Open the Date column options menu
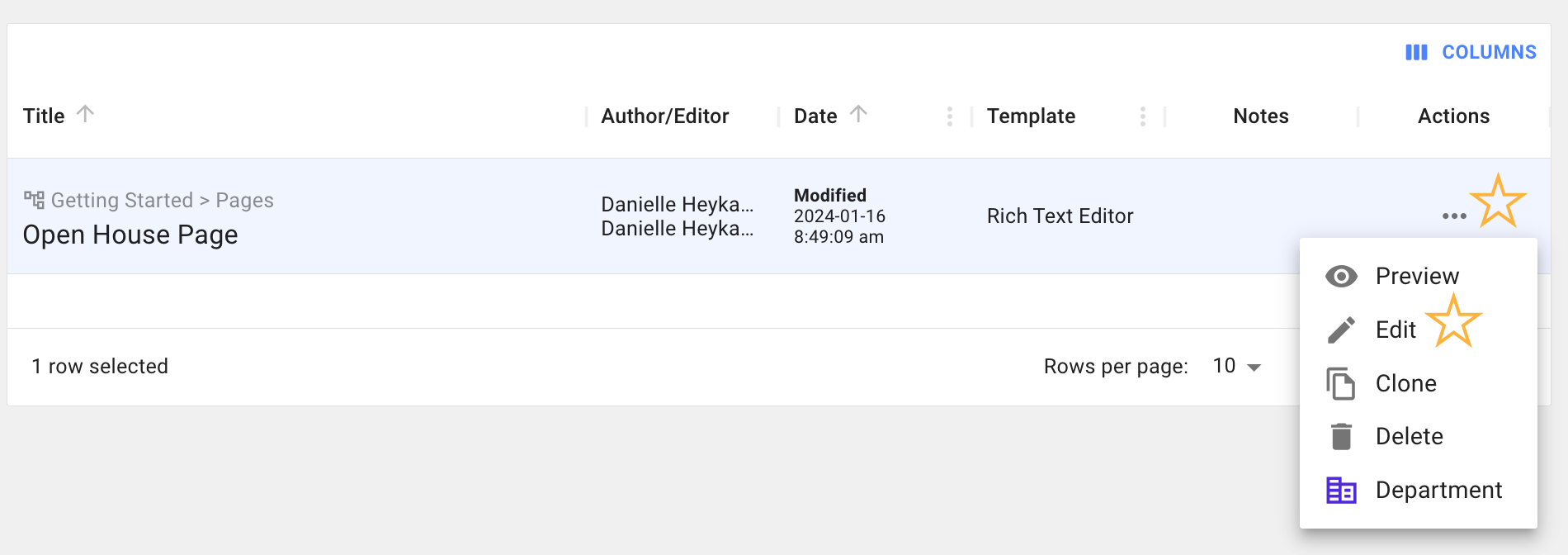The height and width of the screenshot is (555, 1568). [x=950, y=116]
